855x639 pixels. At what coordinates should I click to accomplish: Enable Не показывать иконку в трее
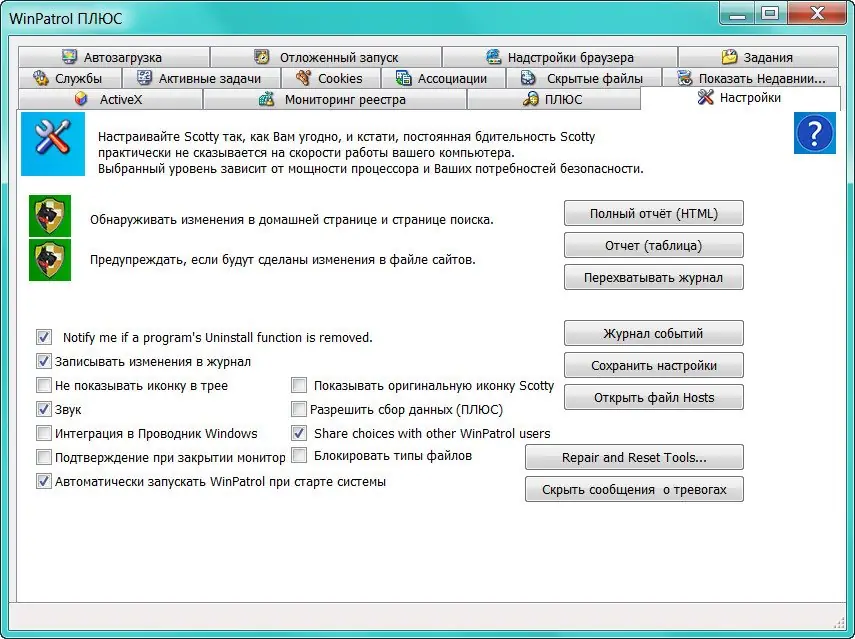[x=44, y=385]
